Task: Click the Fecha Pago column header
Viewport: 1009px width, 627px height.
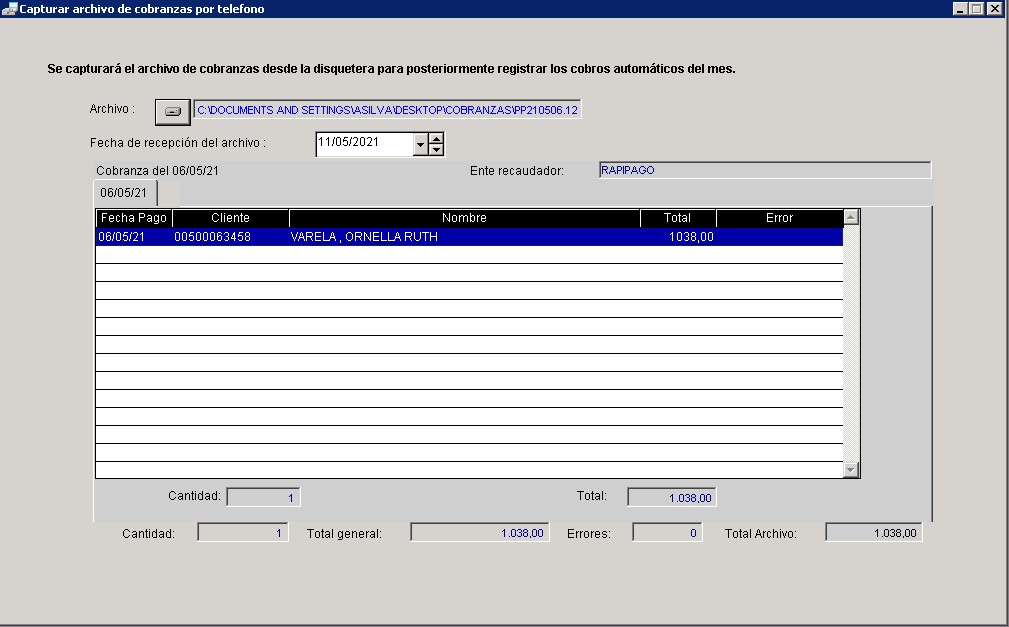Action: pyautogui.click(x=131, y=217)
